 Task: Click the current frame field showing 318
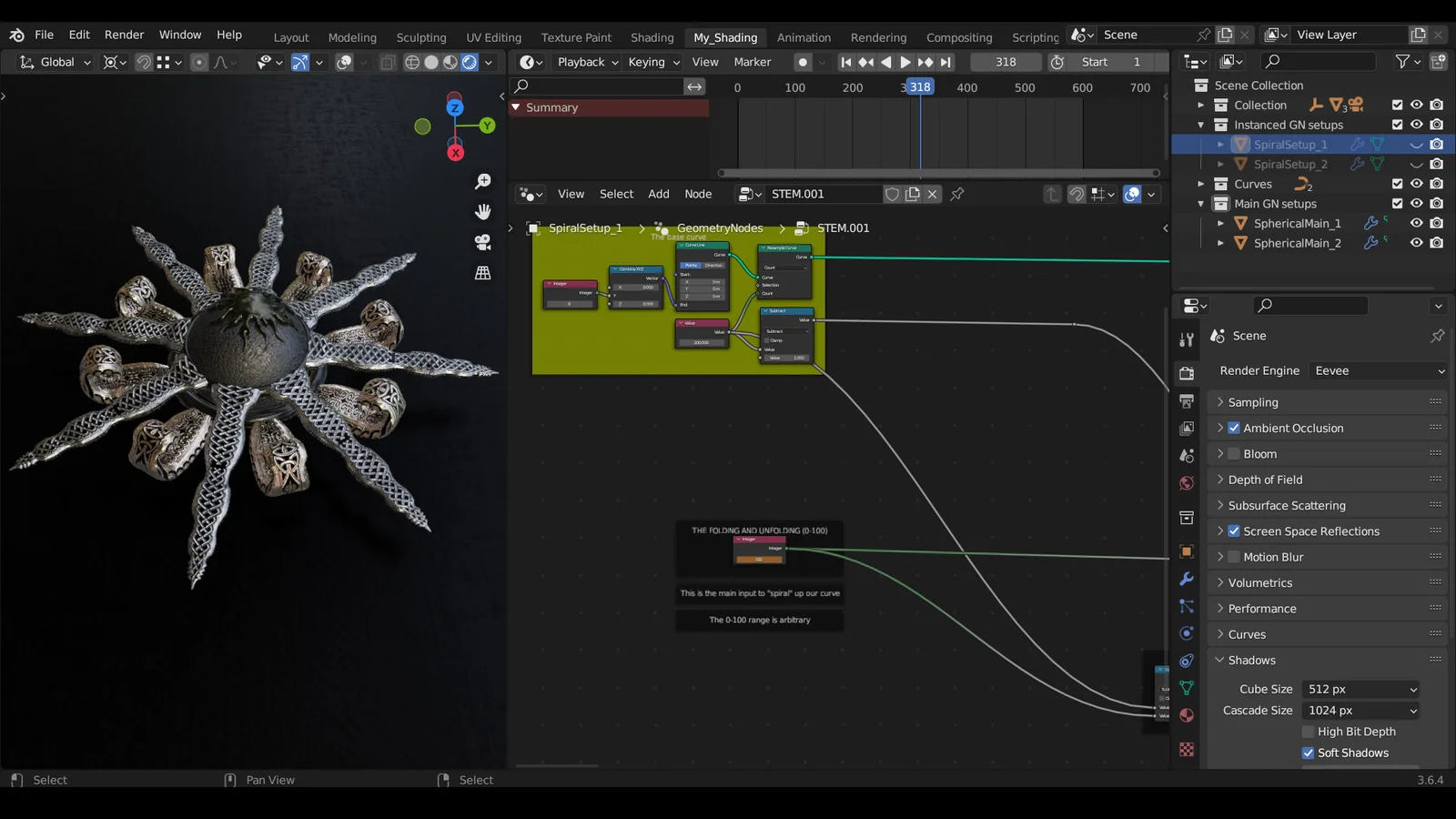[x=1006, y=62]
